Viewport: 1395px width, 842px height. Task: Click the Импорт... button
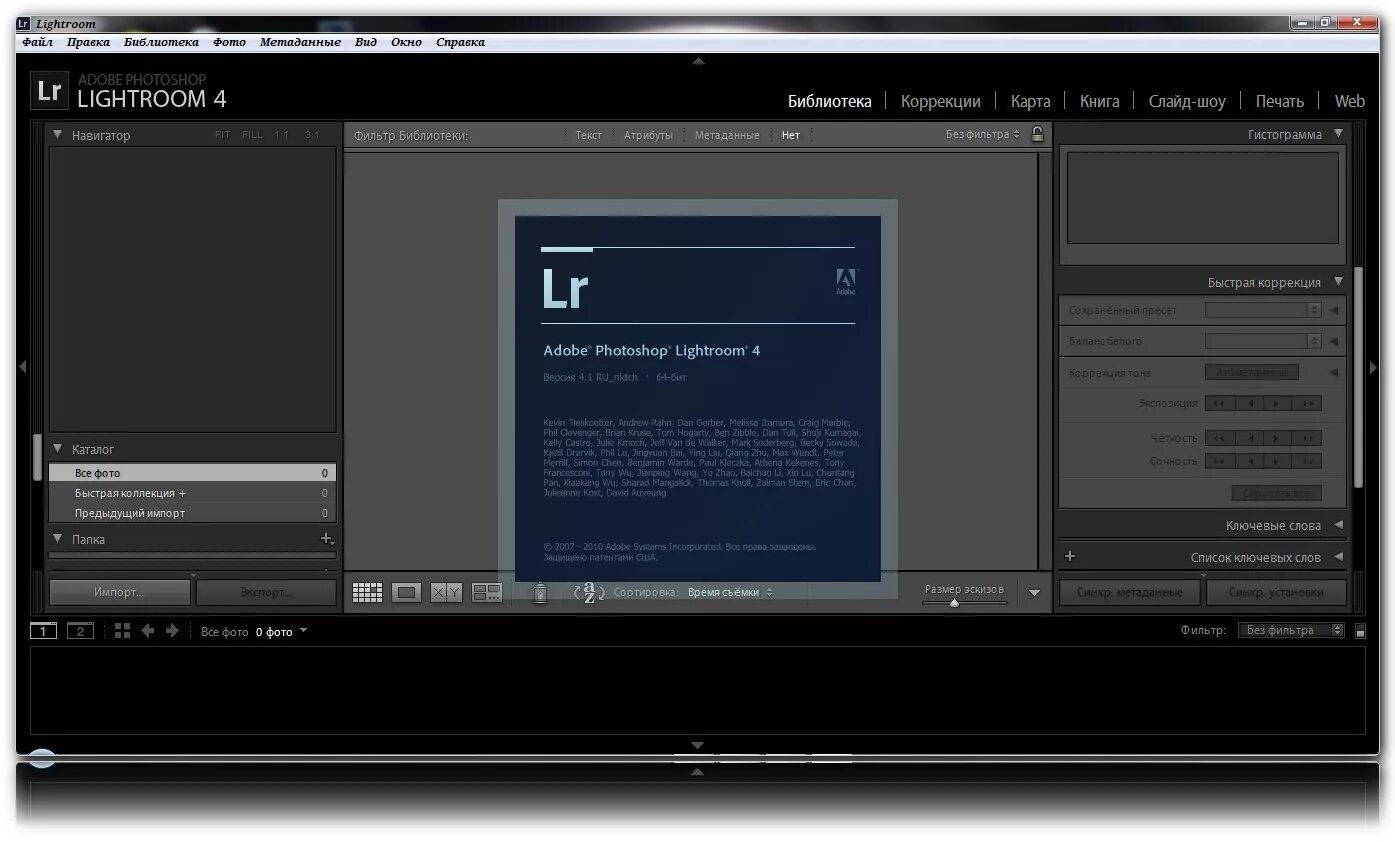pos(119,592)
